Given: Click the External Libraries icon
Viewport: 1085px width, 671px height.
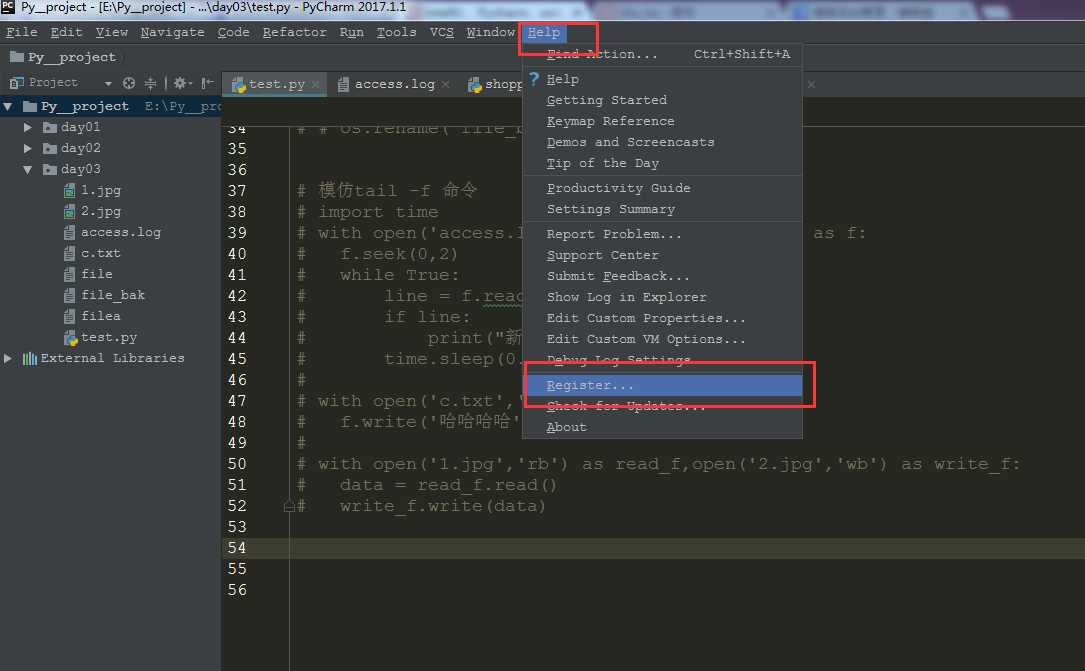Looking at the screenshot, I should 29,358.
